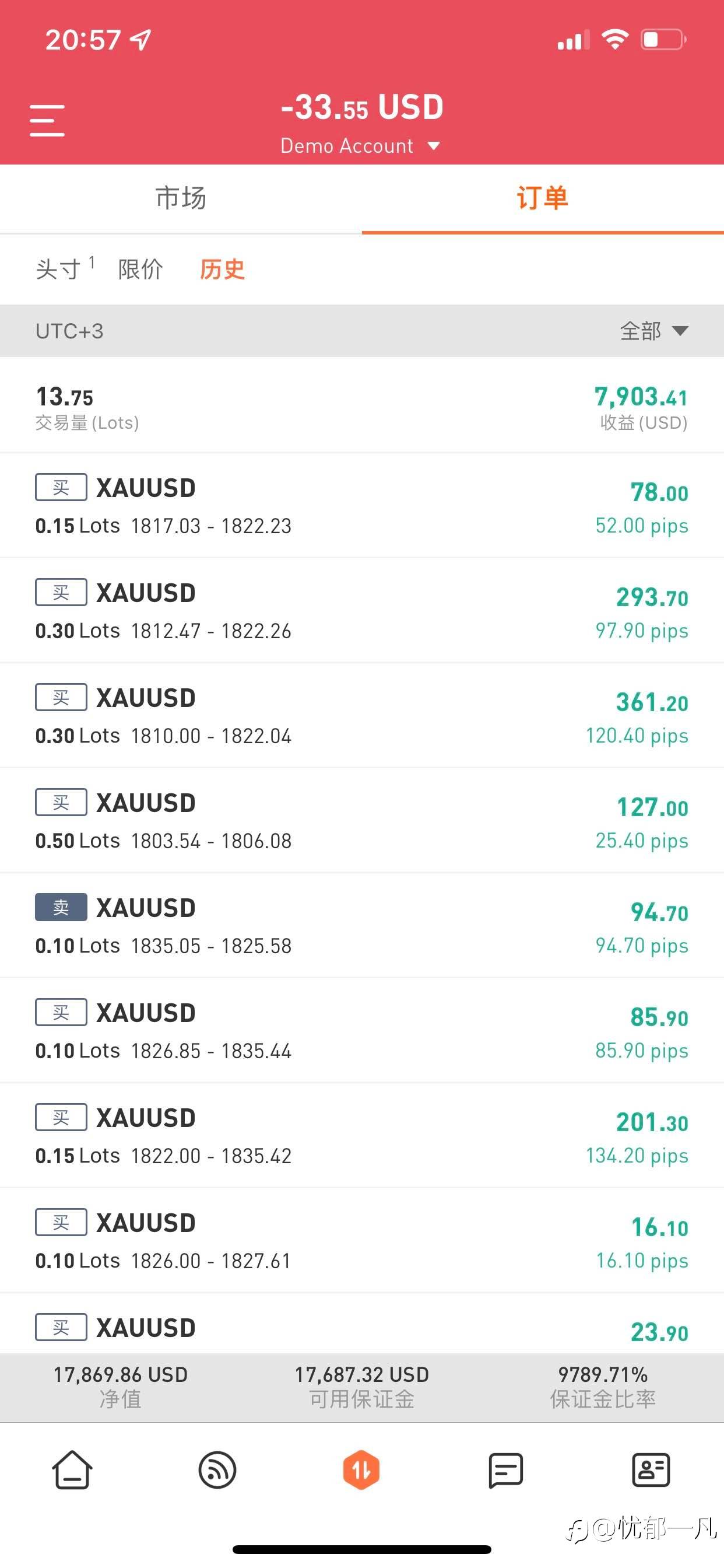Open the hamburger side menu
The image size is (724, 1568).
(x=47, y=120)
